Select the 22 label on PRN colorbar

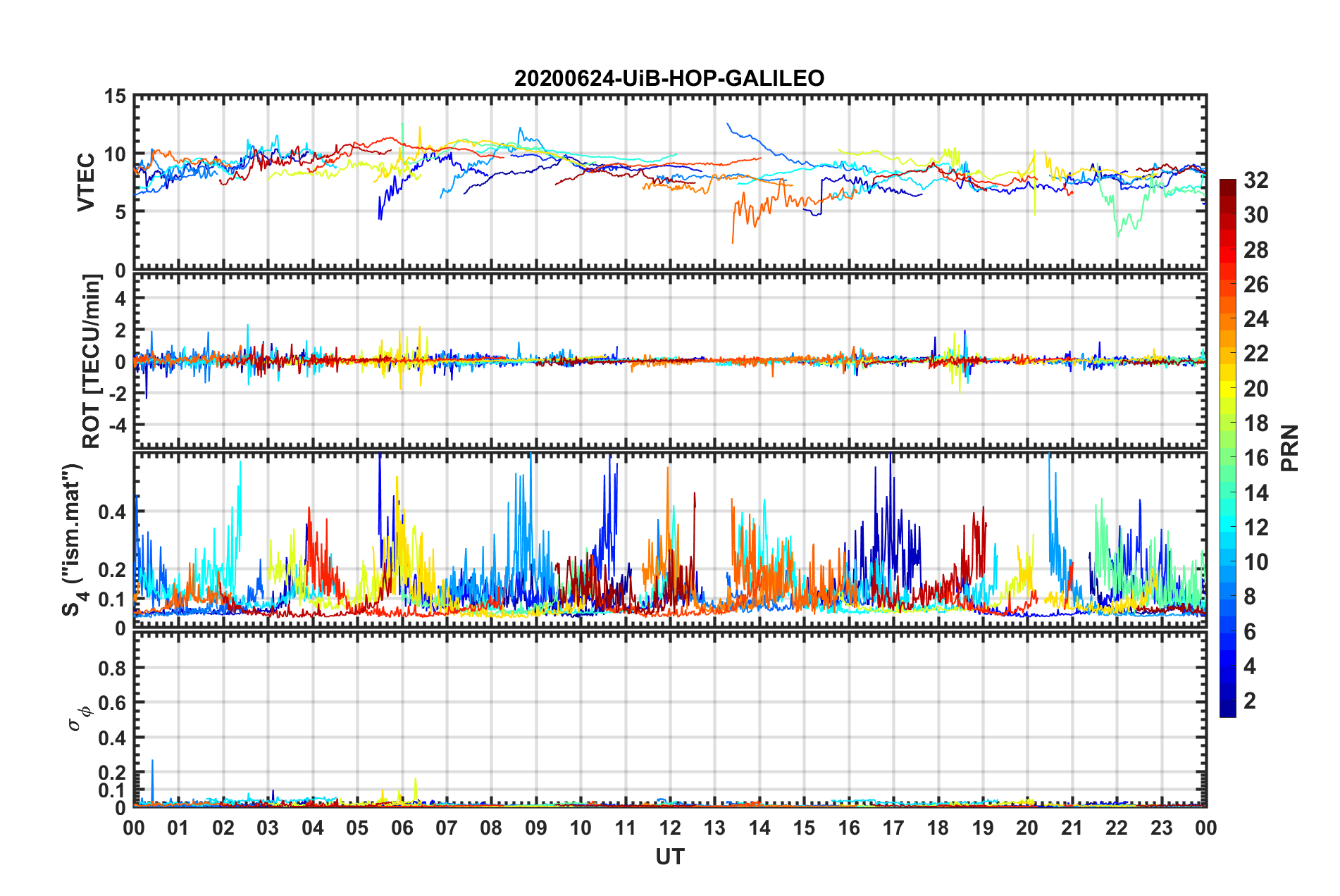pyautogui.click(x=1256, y=354)
